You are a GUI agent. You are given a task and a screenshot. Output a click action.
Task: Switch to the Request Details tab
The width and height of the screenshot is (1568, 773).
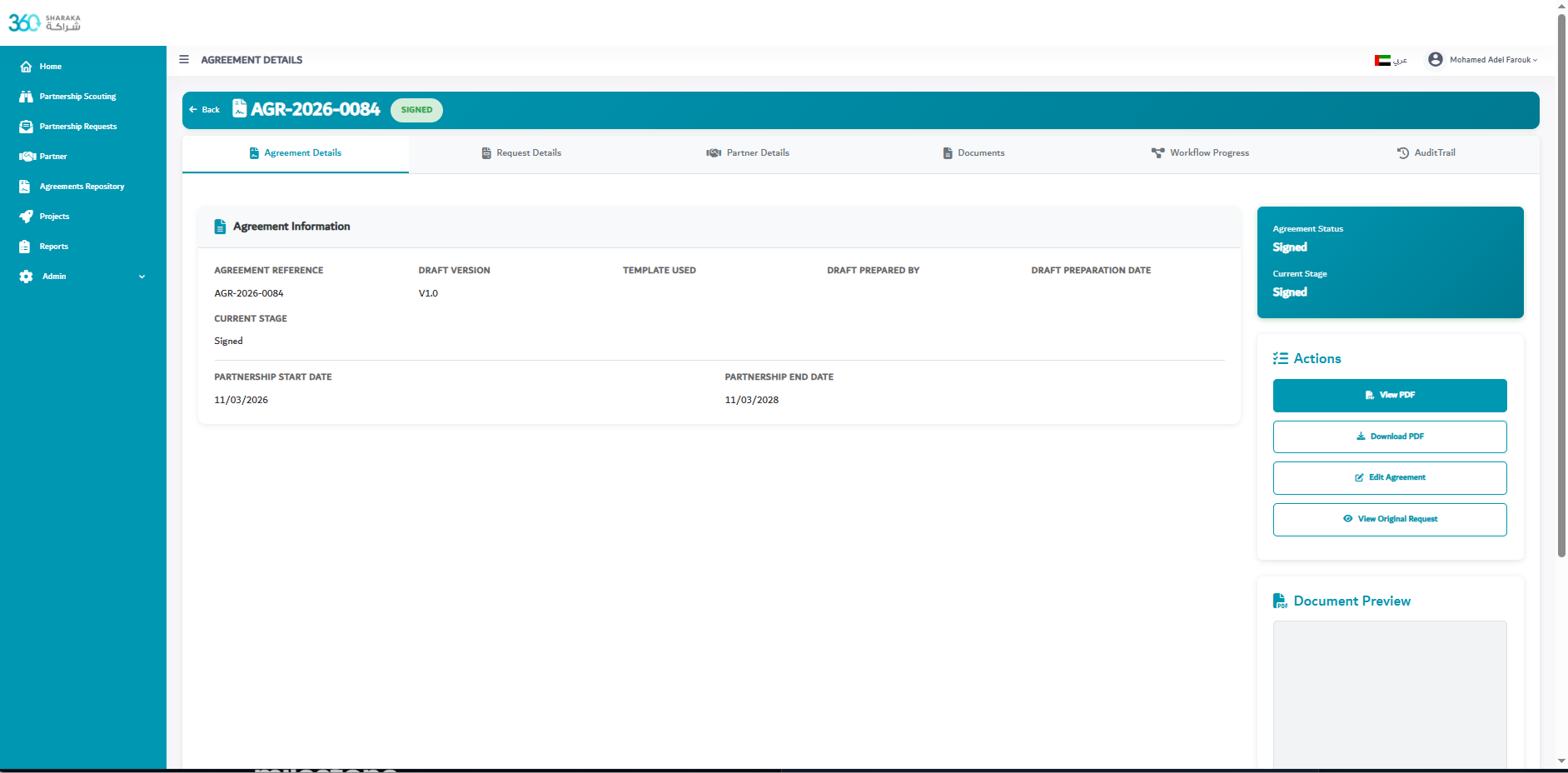pos(521,153)
